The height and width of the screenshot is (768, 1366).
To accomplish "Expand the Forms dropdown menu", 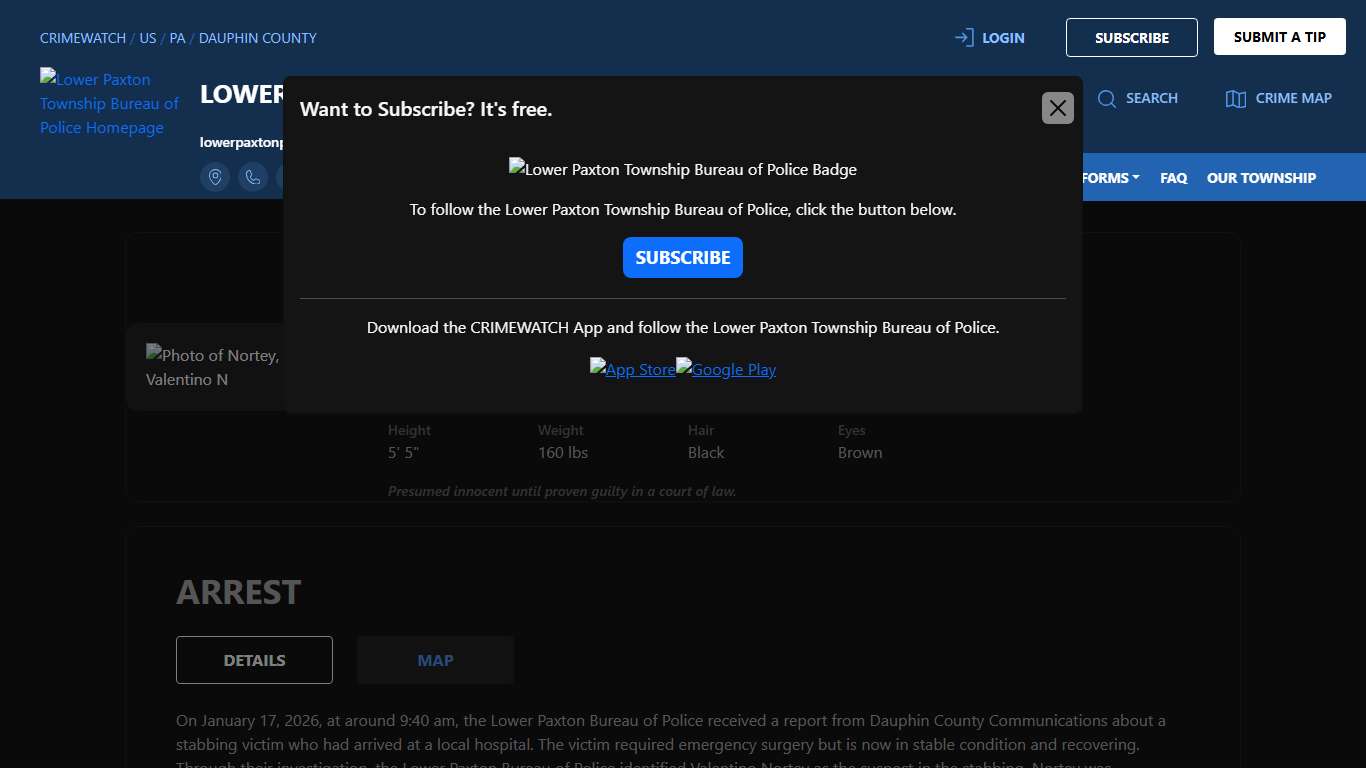I will (x=1110, y=178).
